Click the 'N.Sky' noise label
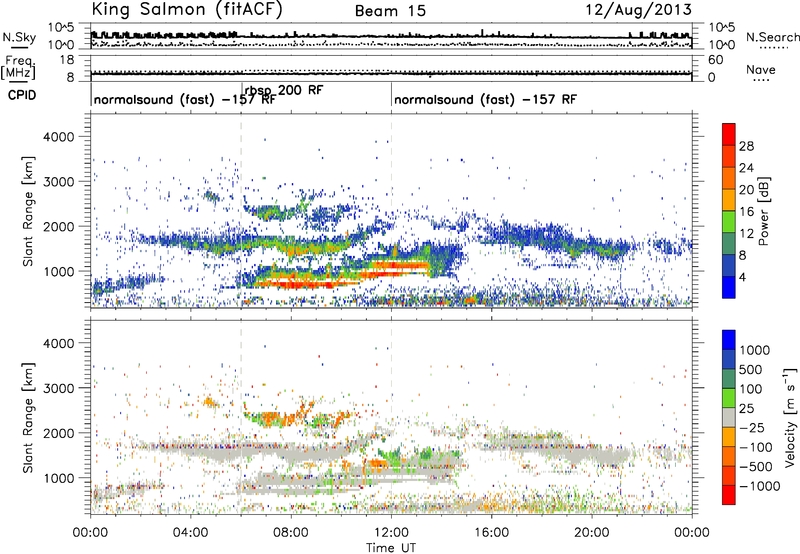This screenshot has width=800, height=554. coord(19,37)
